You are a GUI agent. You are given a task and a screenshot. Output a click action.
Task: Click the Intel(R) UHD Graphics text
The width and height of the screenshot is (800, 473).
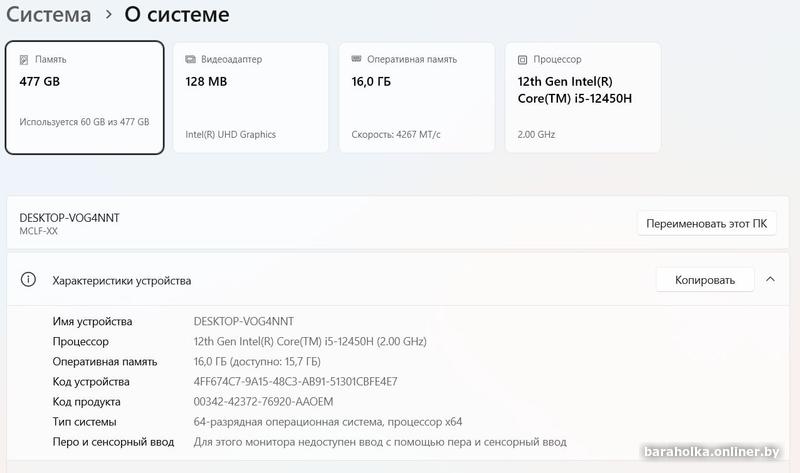coord(231,135)
